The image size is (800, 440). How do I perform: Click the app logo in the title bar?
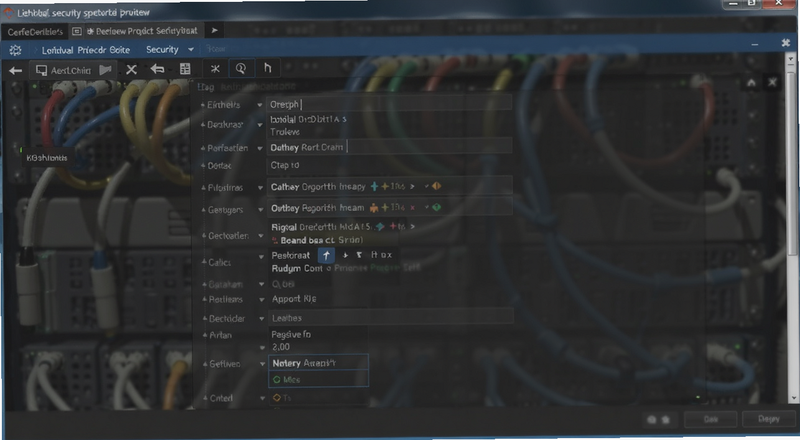pos(9,12)
